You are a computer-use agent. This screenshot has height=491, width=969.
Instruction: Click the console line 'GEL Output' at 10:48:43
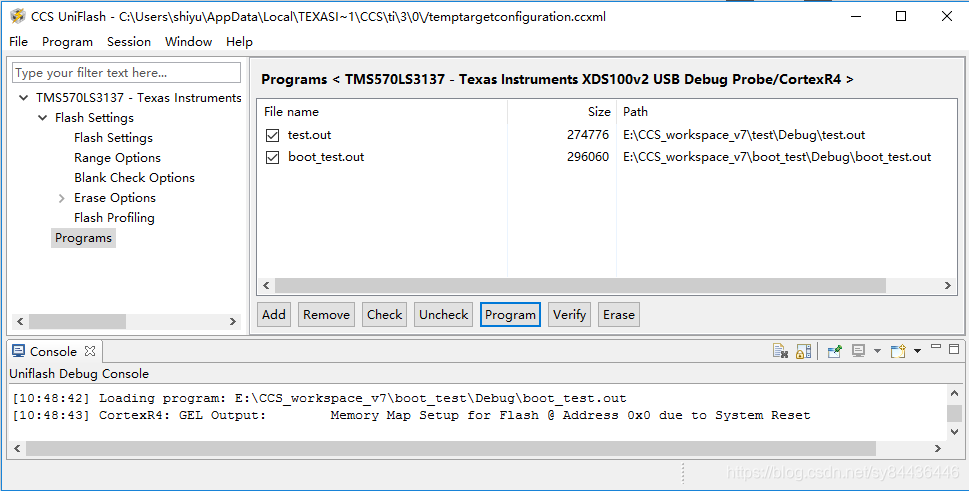[x=411, y=416]
